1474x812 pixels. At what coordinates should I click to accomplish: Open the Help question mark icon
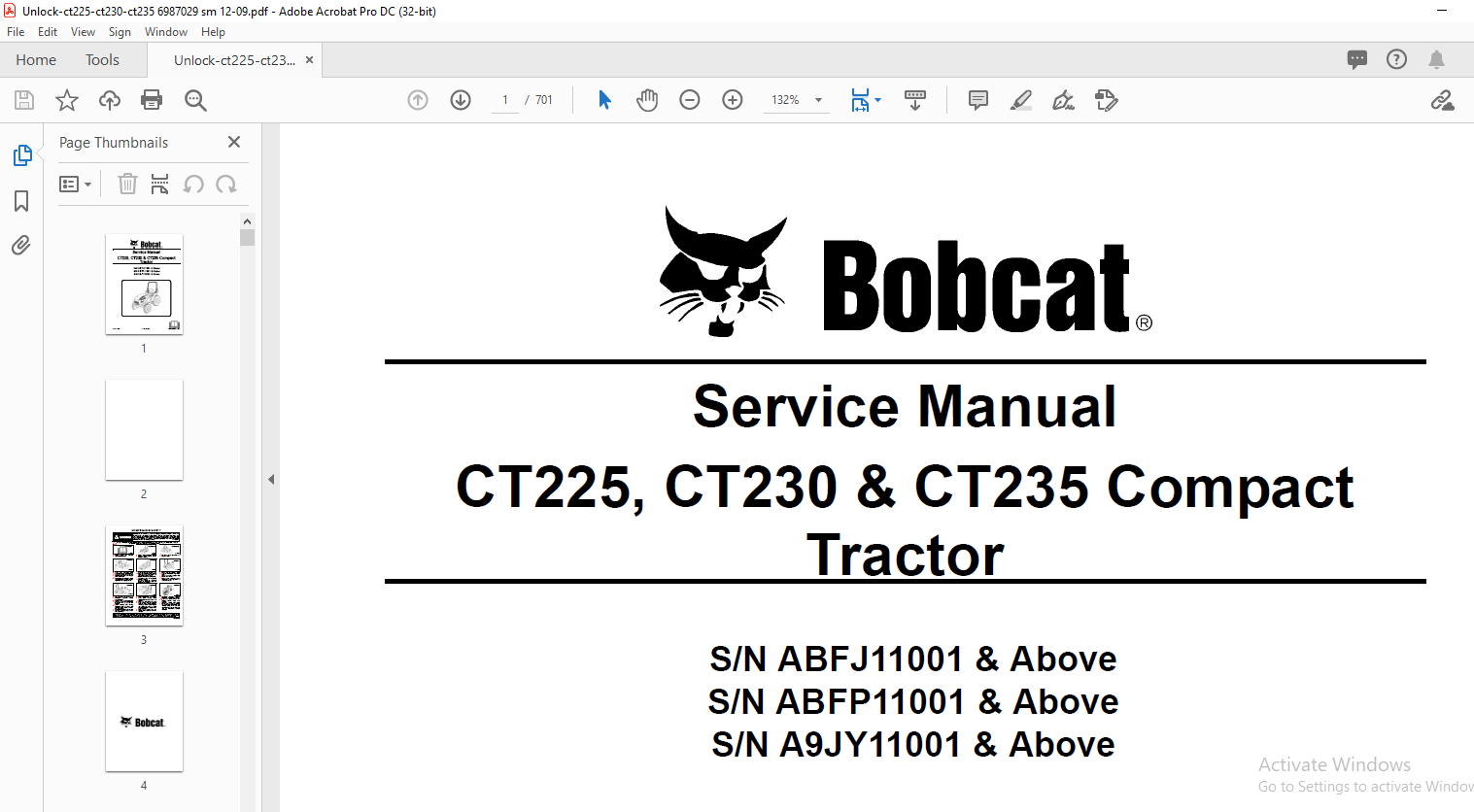coord(1396,59)
